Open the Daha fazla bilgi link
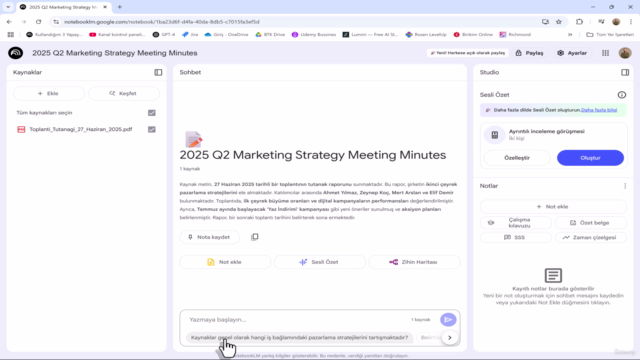Image resolution: width=640 pixels, height=360 pixels. tap(599, 110)
